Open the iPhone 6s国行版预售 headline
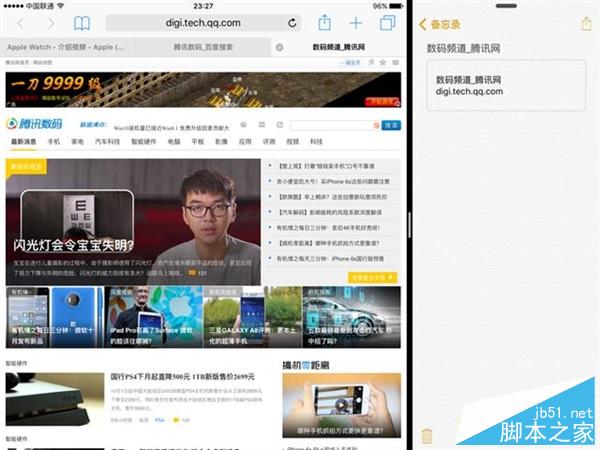600x450 pixels. pyautogui.click(x=330, y=259)
